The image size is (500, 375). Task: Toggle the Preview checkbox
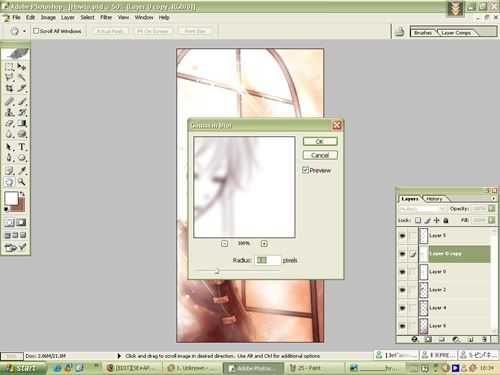tap(305, 170)
